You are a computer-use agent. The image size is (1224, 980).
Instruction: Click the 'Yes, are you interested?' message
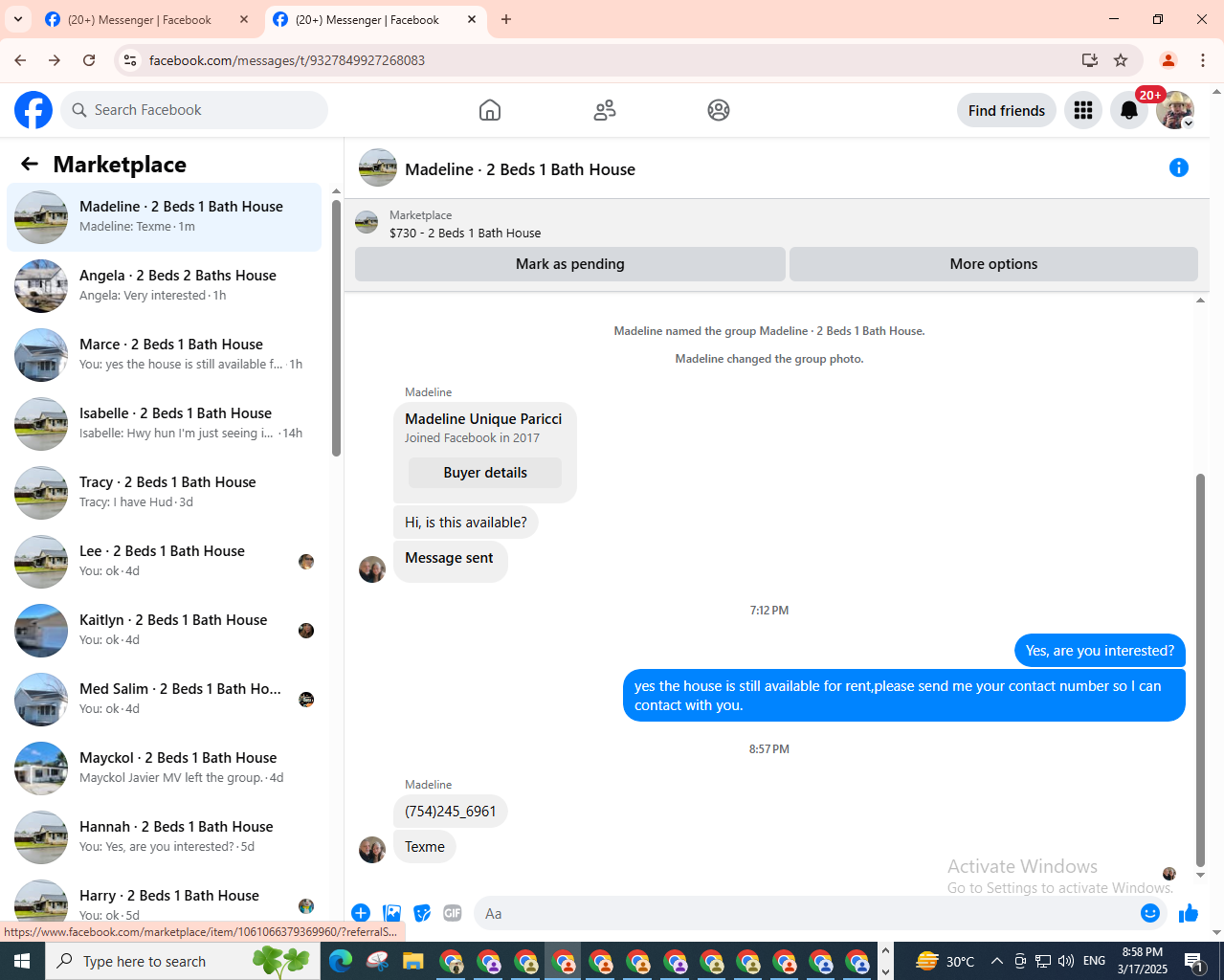click(x=1100, y=651)
